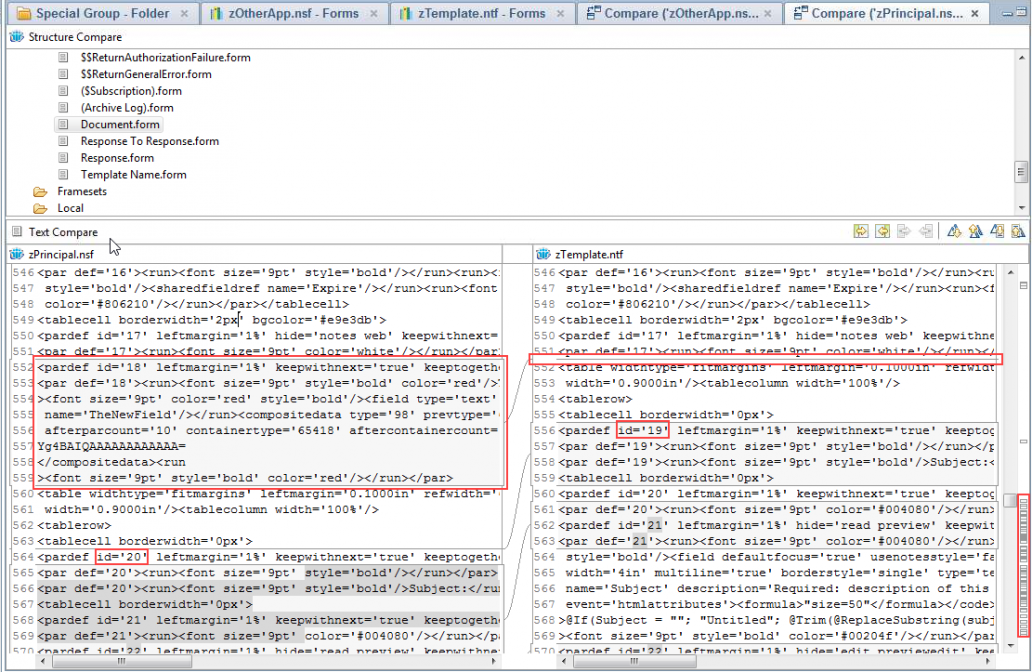This screenshot has height=672, width=1032.
Task: Minimize the editor area
Action: pyautogui.click(x=1007, y=13)
